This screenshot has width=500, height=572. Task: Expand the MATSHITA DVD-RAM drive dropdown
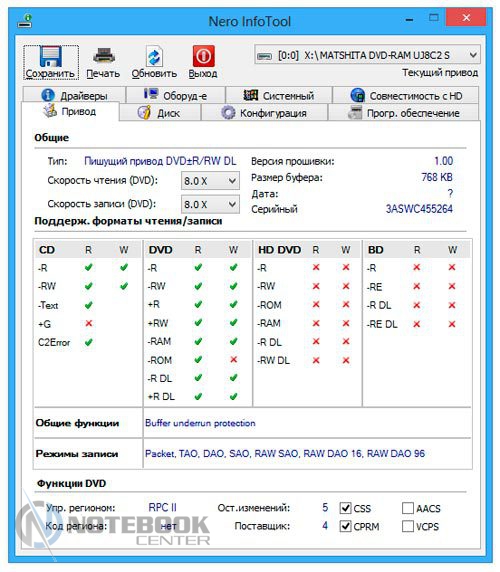(x=367, y=55)
